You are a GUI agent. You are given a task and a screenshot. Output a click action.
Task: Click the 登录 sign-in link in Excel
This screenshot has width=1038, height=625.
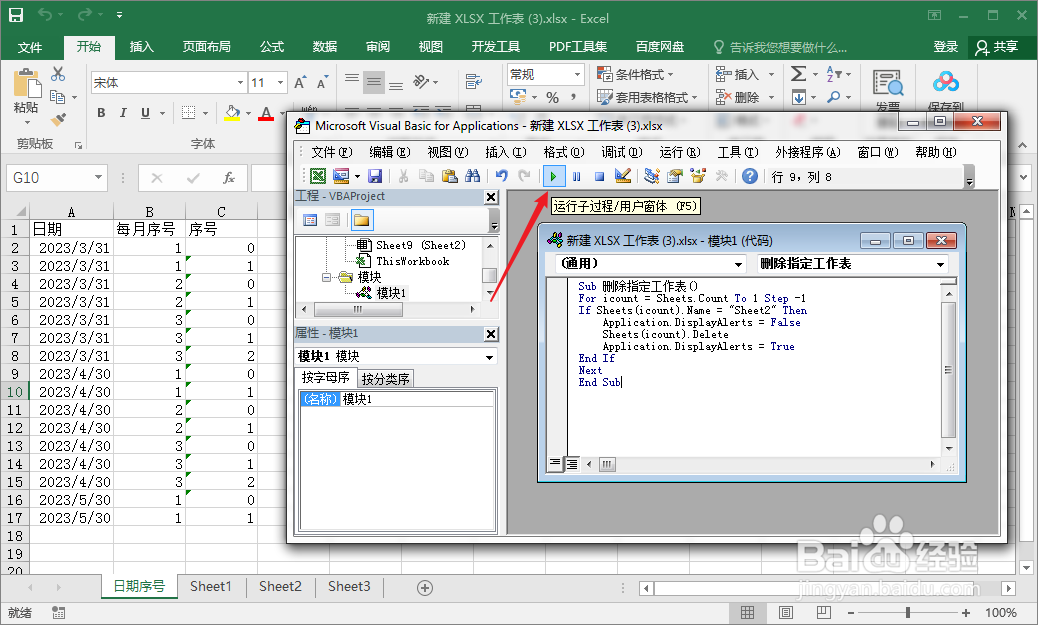click(x=945, y=47)
